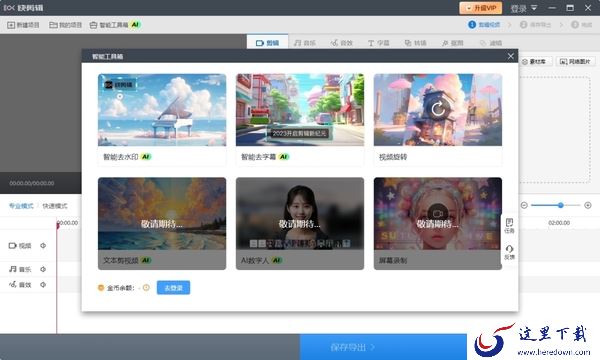Image resolution: width=600 pixels, height=360 pixels.
Task: Close the 智能工具箱 dialog
Action: click(x=510, y=56)
